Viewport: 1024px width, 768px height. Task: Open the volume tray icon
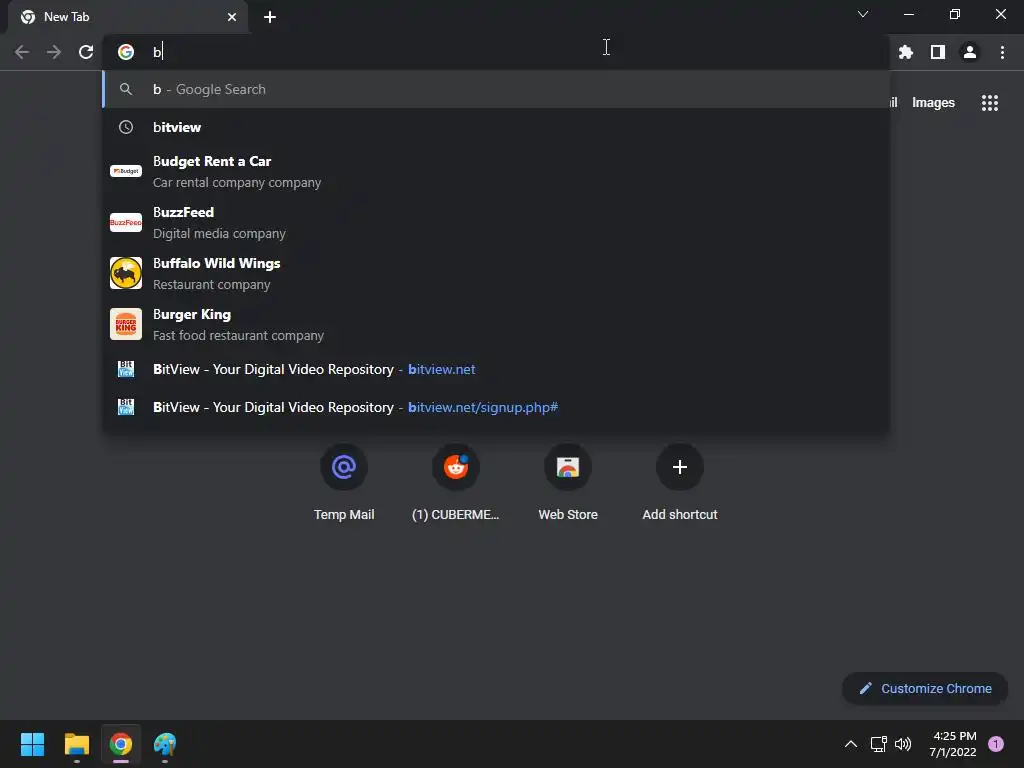(903, 744)
